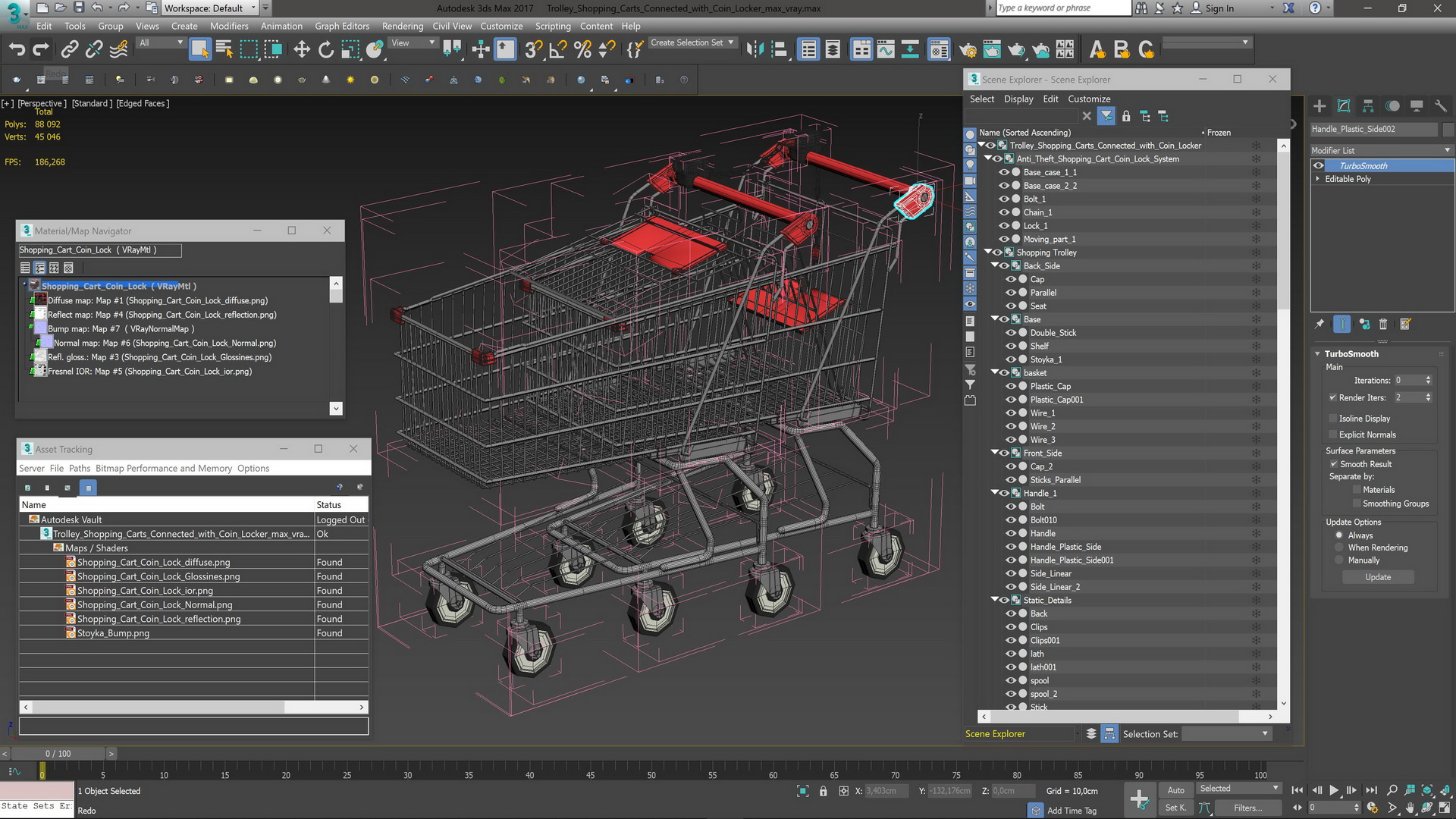Hide Wire_2 using eye icon
The height and width of the screenshot is (819, 1456).
point(1011,426)
